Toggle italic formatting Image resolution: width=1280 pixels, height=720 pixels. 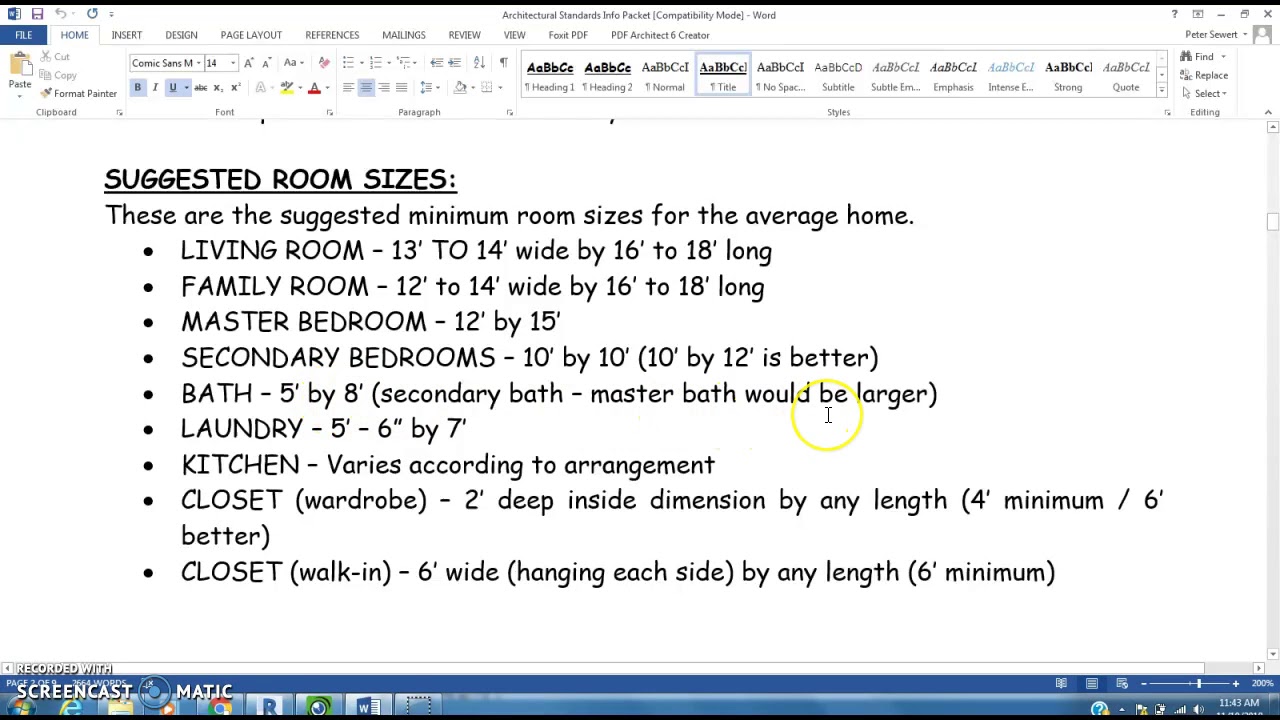click(x=155, y=88)
